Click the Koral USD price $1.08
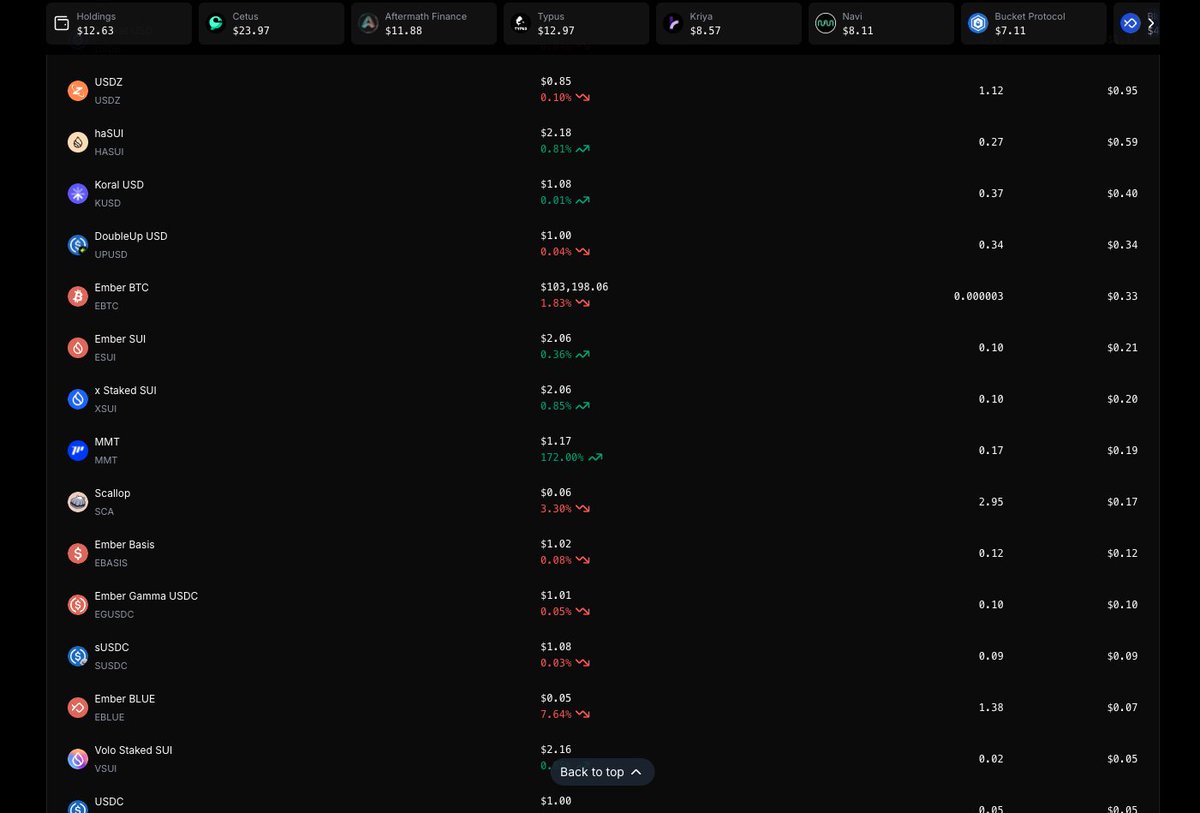This screenshot has width=1200, height=813. pos(556,184)
